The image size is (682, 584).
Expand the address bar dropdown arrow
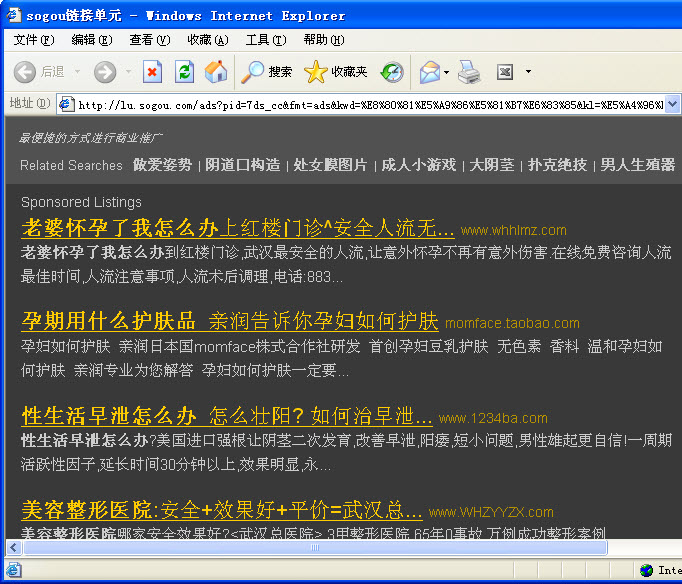pyautogui.click(x=672, y=104)
